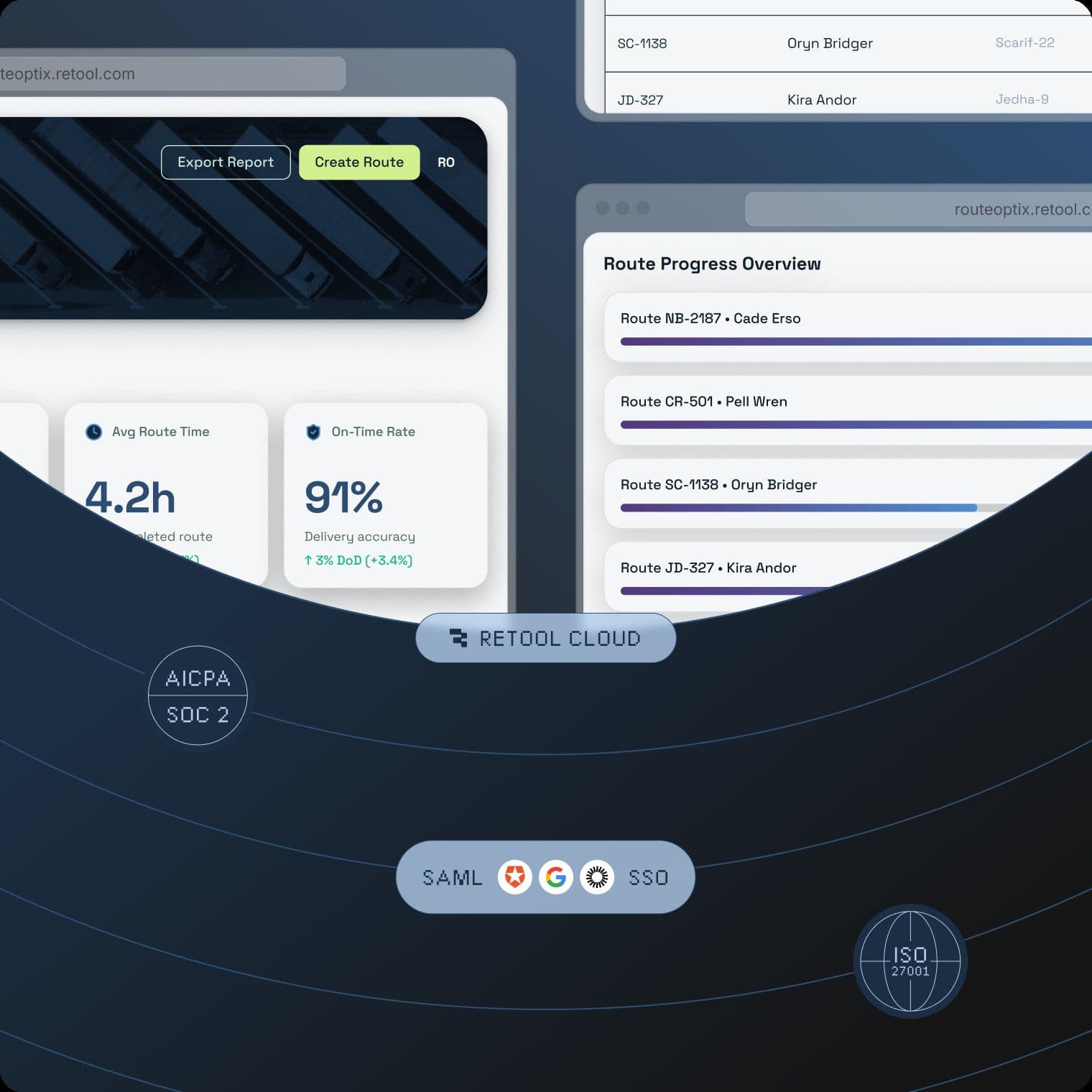Image resolution: width=1092 pixels, height=1092 pixels.
Task: Click the Route JD-327 Kira Andor card title
Action: pyautogui.click(x=708, y=568)
